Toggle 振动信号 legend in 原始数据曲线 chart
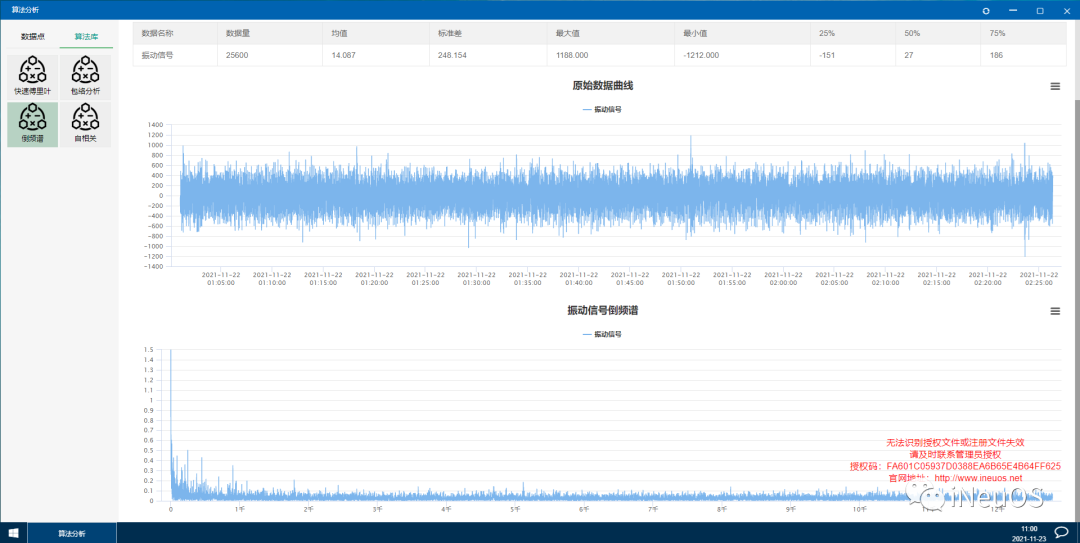 pos(602,109)
